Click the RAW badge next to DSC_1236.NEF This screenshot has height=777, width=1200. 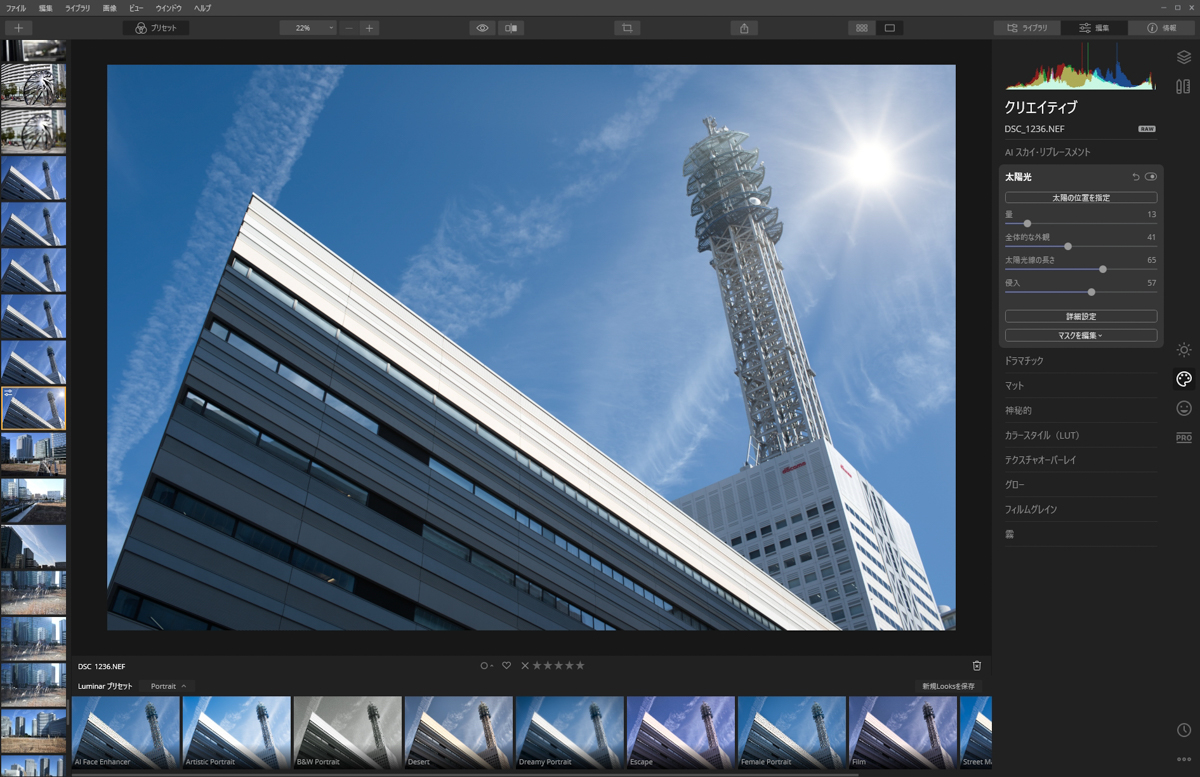tap(1147, 129)
